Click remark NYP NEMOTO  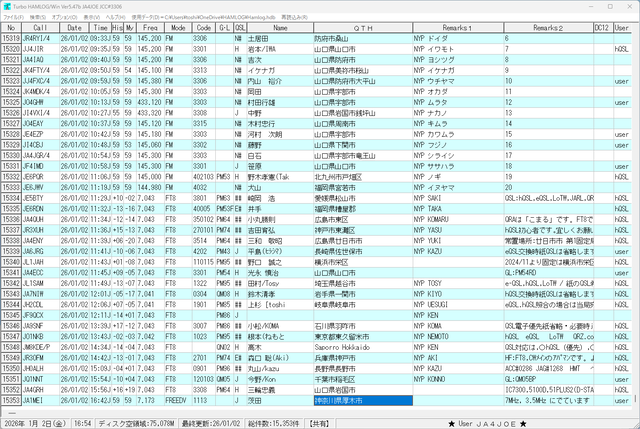(431, 336)
